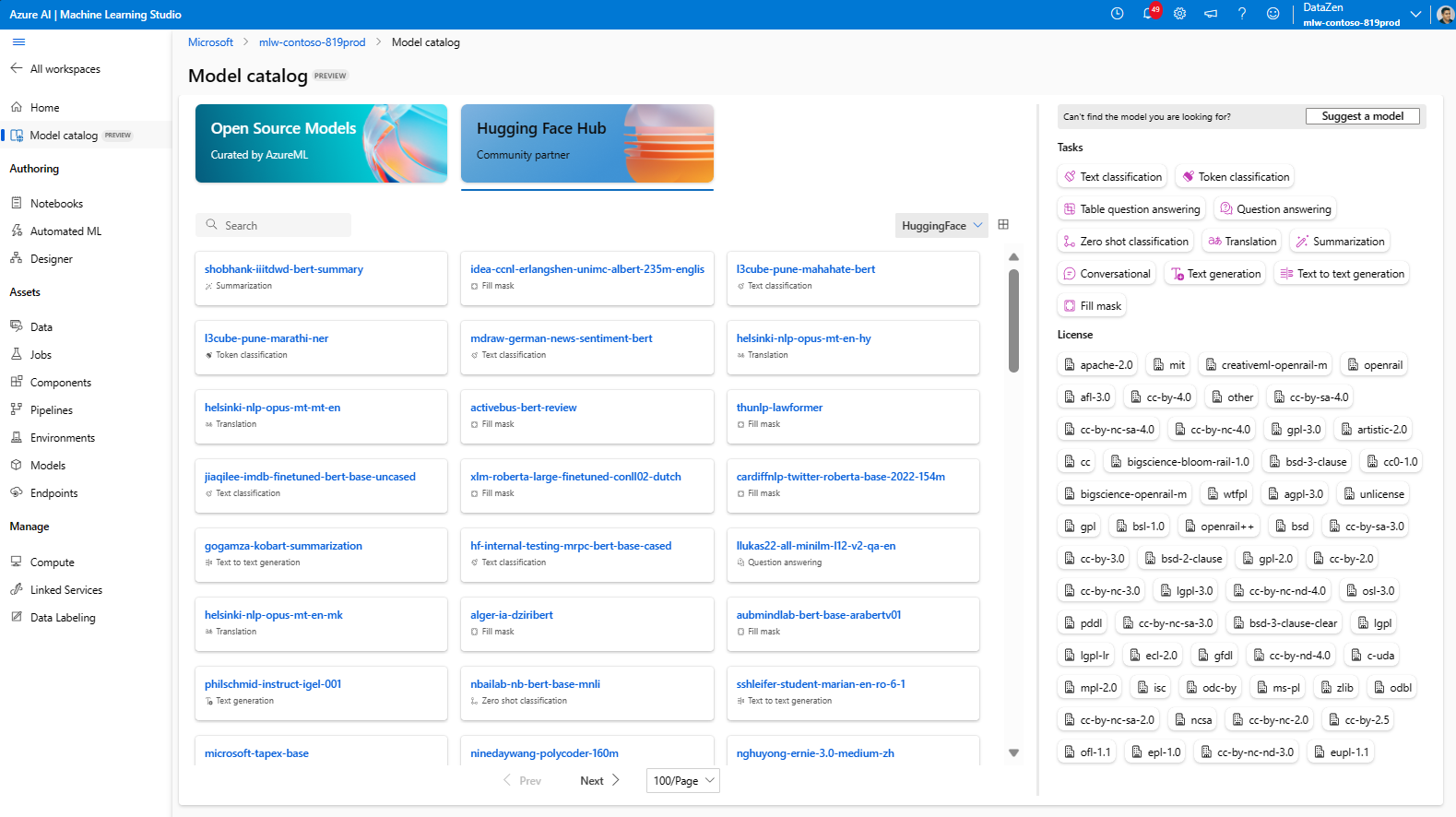Open the notifications bell icon
The height and width of the screenshot is (817, 1456).
[1148, 14]
